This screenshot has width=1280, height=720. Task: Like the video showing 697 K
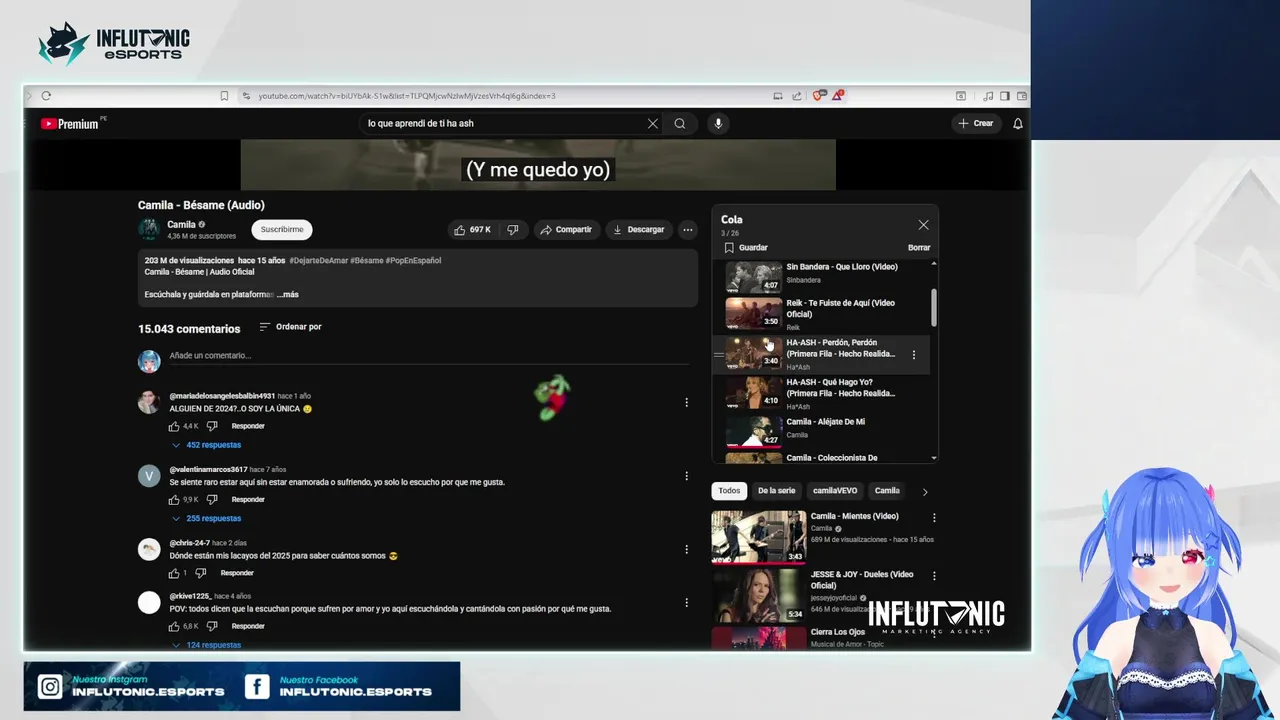click(x=472, y=230)
